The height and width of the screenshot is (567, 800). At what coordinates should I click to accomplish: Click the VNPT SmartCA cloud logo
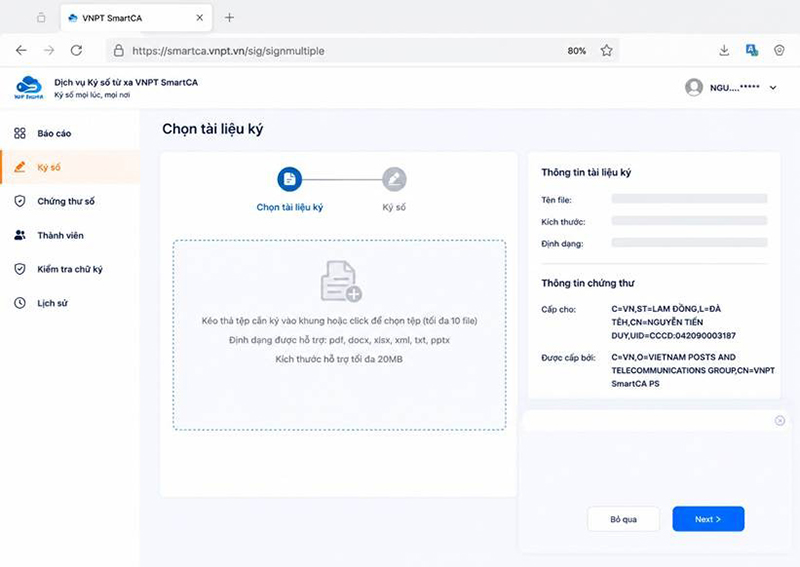(29, 87)
